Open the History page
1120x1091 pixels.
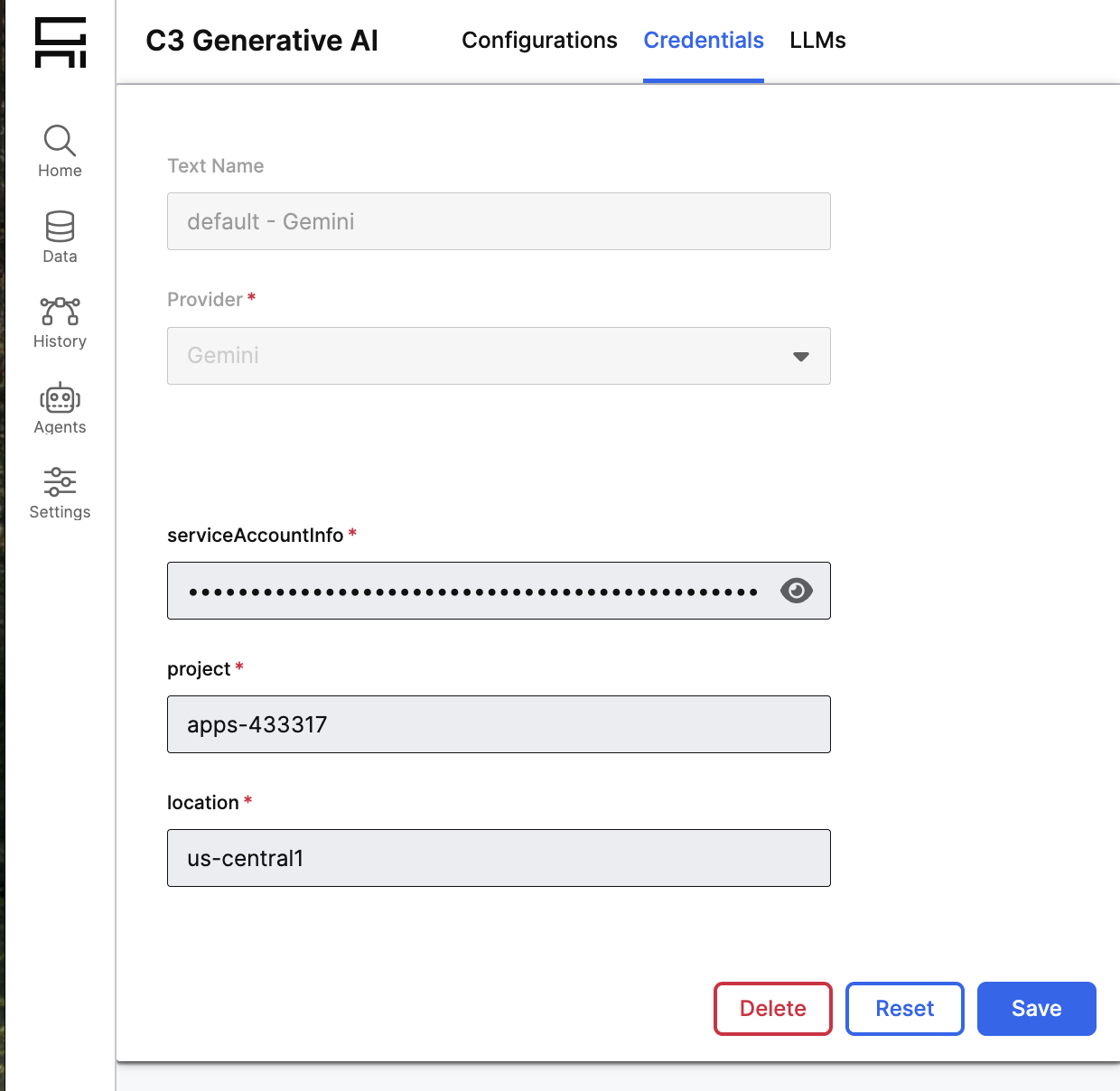60,322
